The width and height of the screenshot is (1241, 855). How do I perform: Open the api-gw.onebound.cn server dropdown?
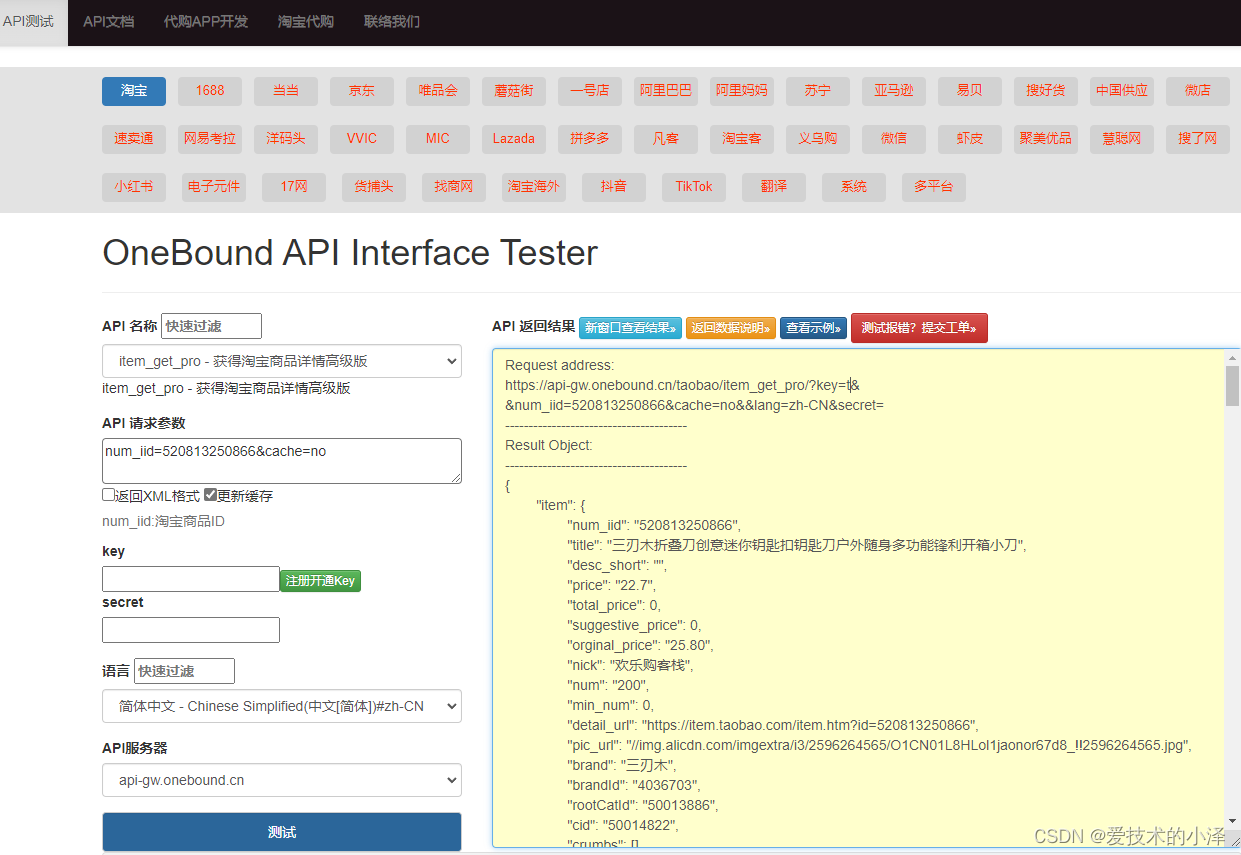[x=282, y=780]
